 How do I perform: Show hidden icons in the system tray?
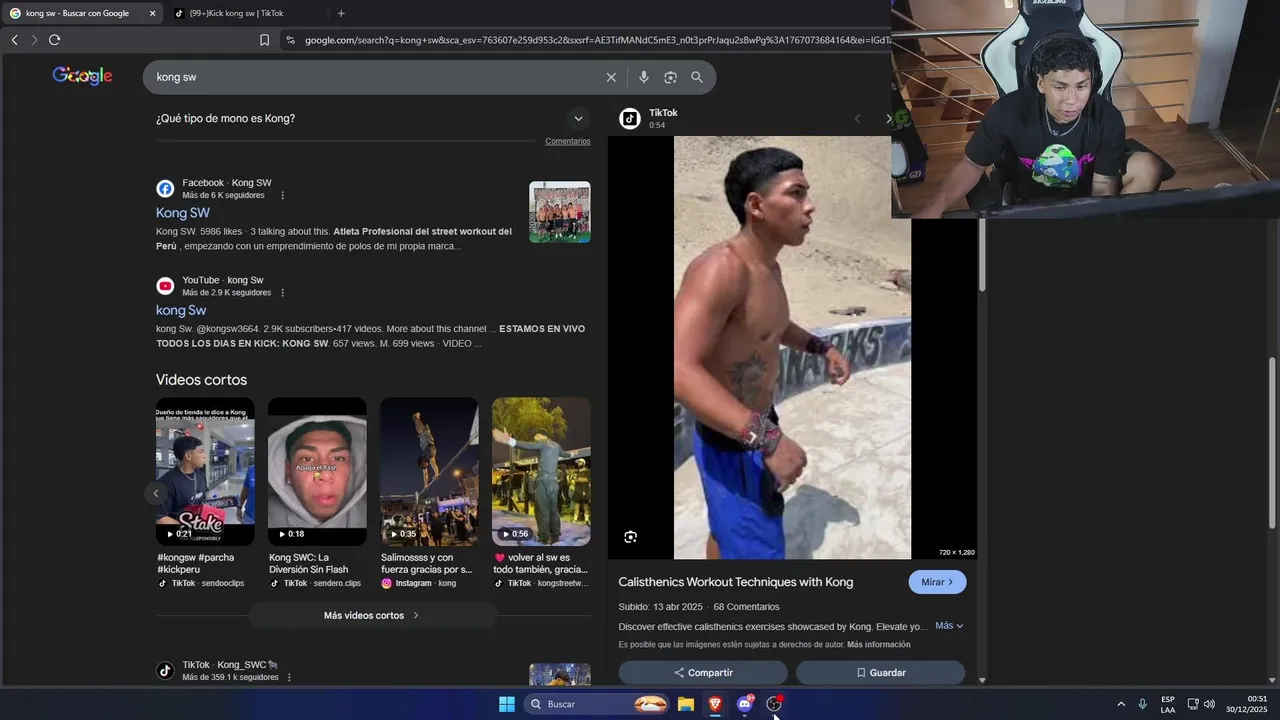1121,704
